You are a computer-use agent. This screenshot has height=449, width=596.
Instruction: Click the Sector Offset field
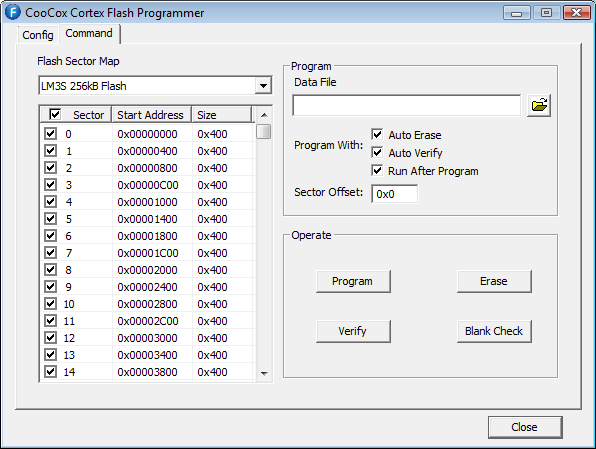coord(394,194)
